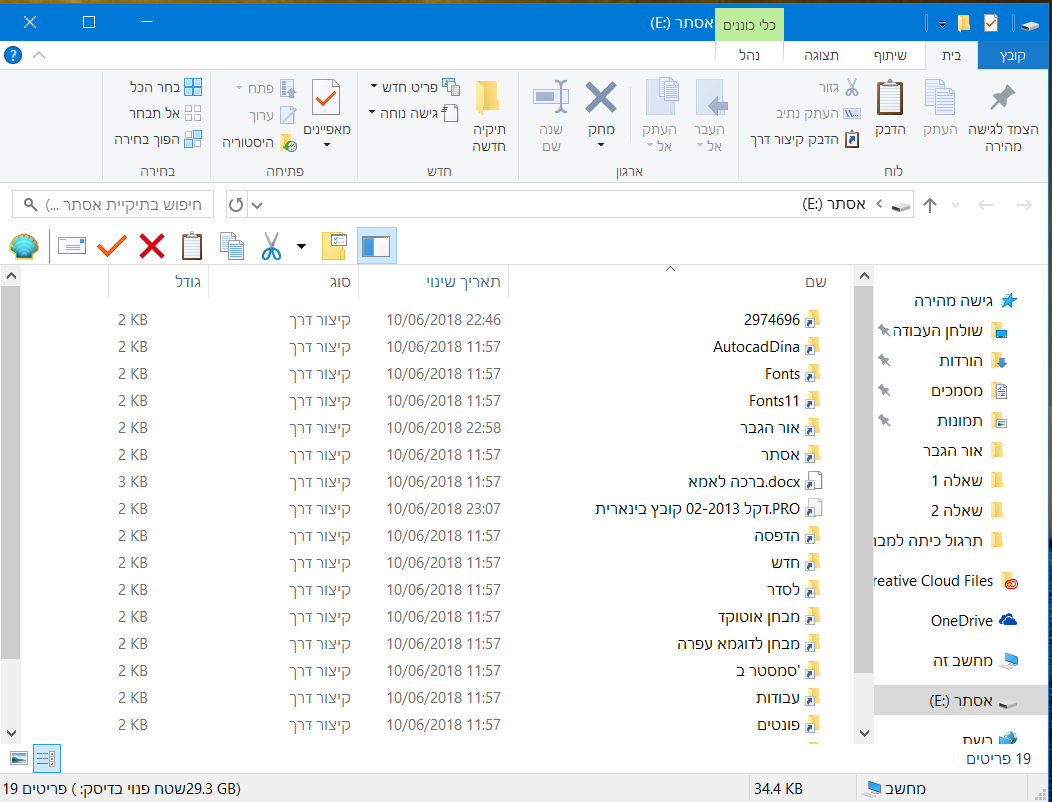
Task: Click the large הדבק paste ribbon icon
Action: (x=890, y=99)
